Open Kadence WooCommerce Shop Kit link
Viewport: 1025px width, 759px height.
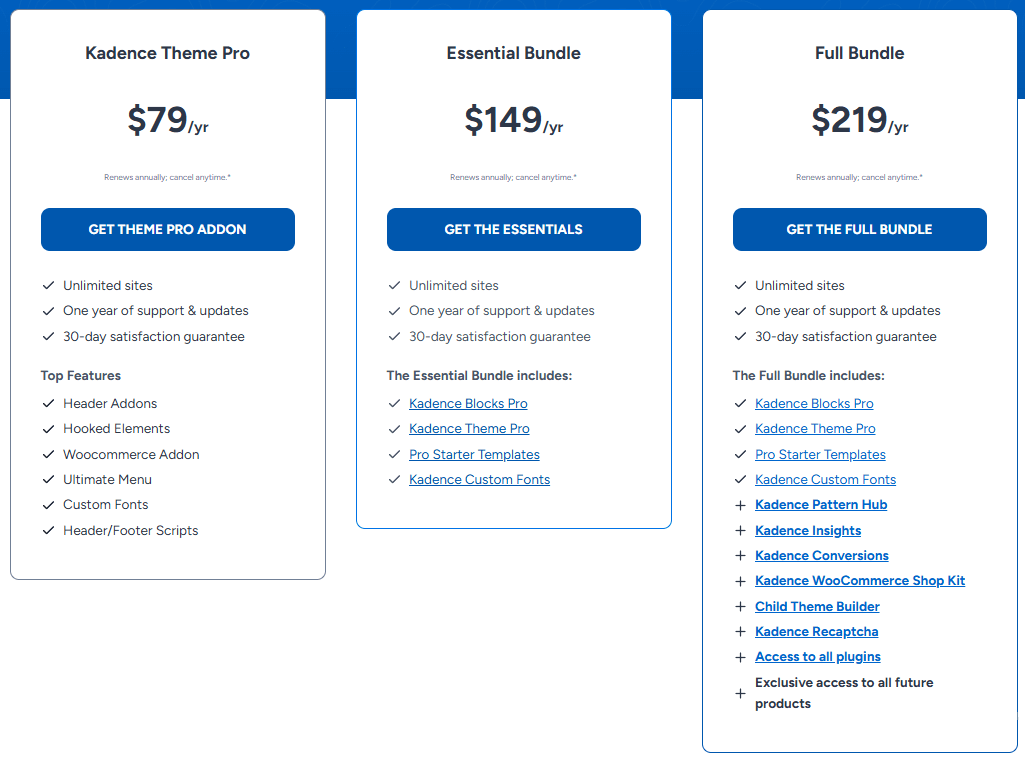(860, 581)
